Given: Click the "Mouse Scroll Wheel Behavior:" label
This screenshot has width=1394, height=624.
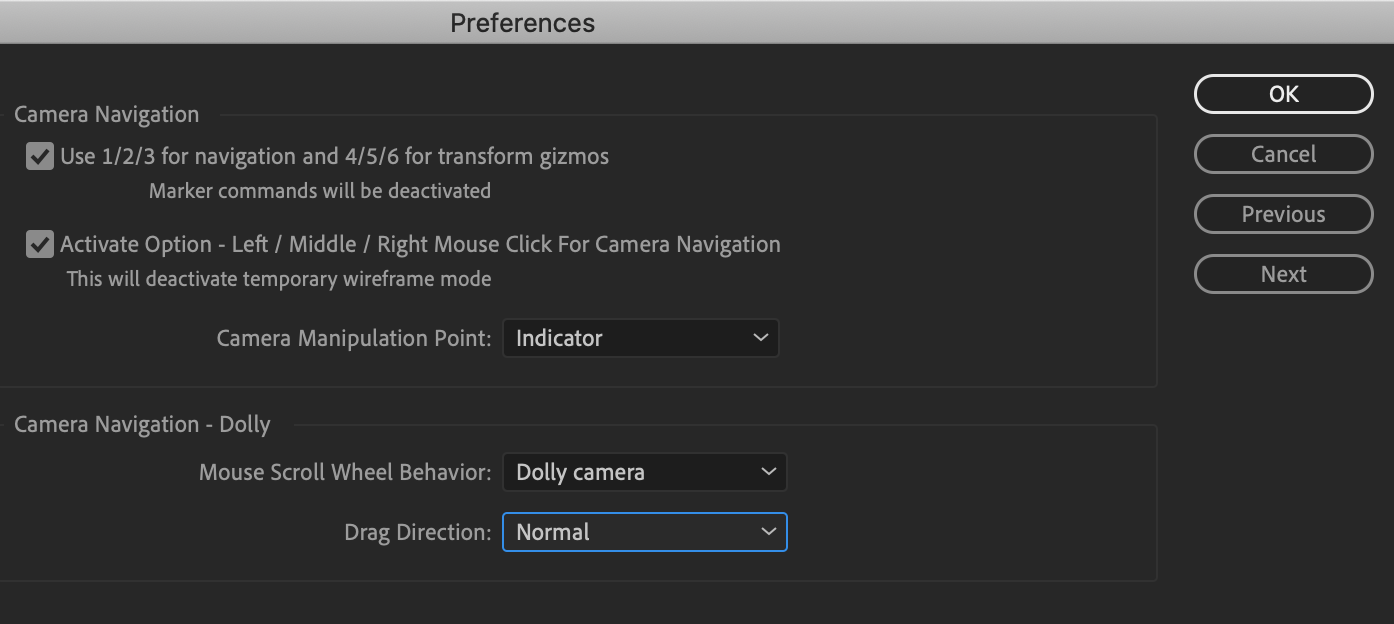Looking at the screenshot, I should click(345, 472).
